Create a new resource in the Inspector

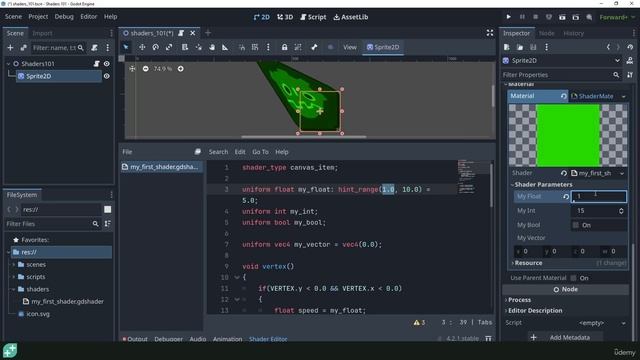(x=507, y=47)
